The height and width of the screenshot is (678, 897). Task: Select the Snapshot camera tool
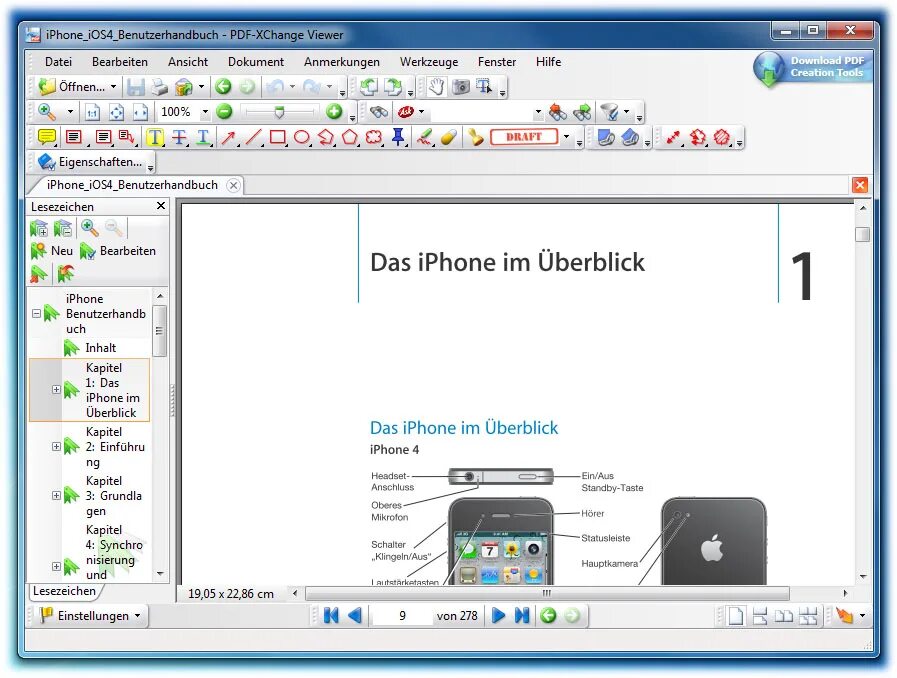(461, 87)
